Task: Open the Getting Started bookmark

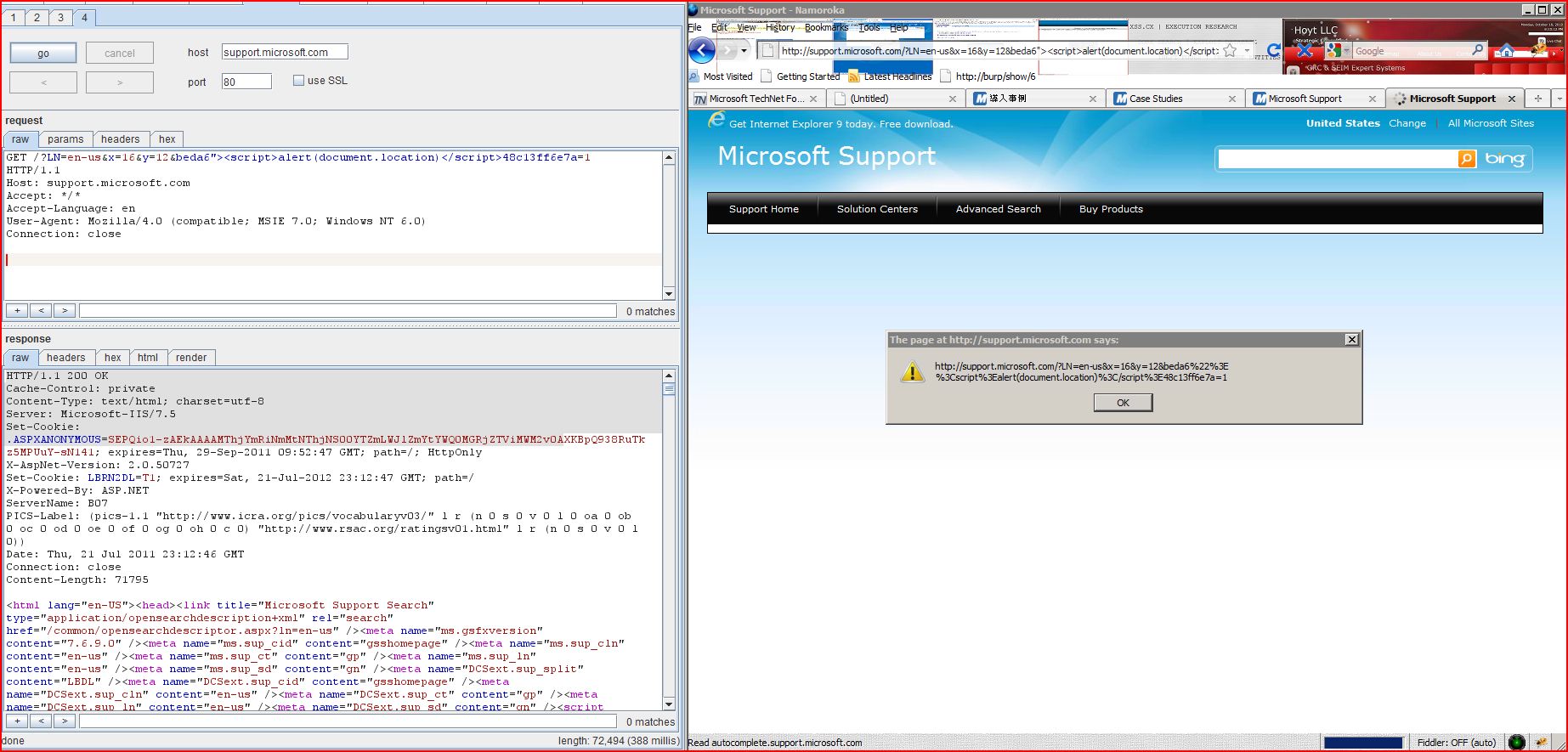Action: click(x=800, y=76)
